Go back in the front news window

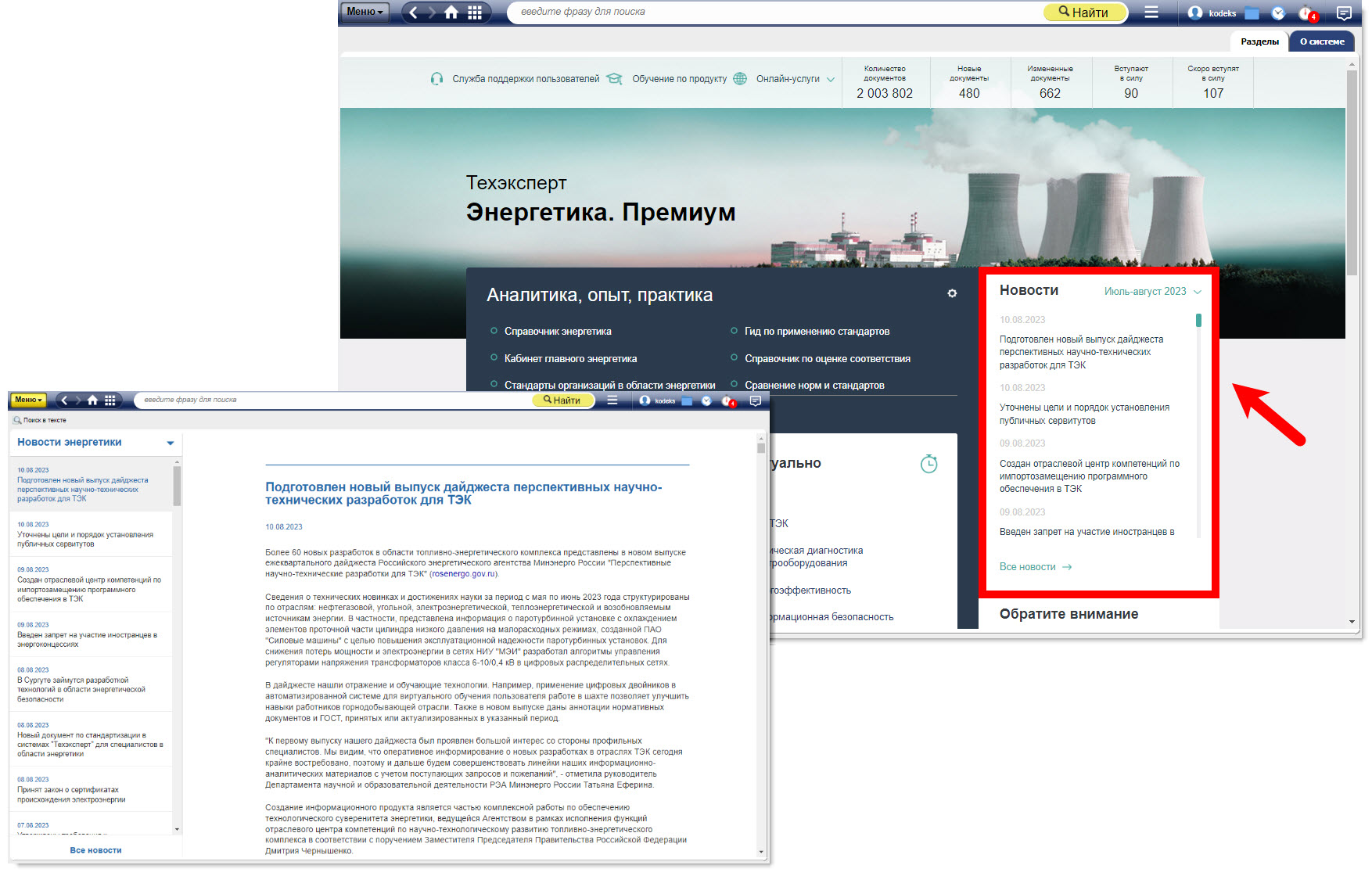tap(65, 400)
